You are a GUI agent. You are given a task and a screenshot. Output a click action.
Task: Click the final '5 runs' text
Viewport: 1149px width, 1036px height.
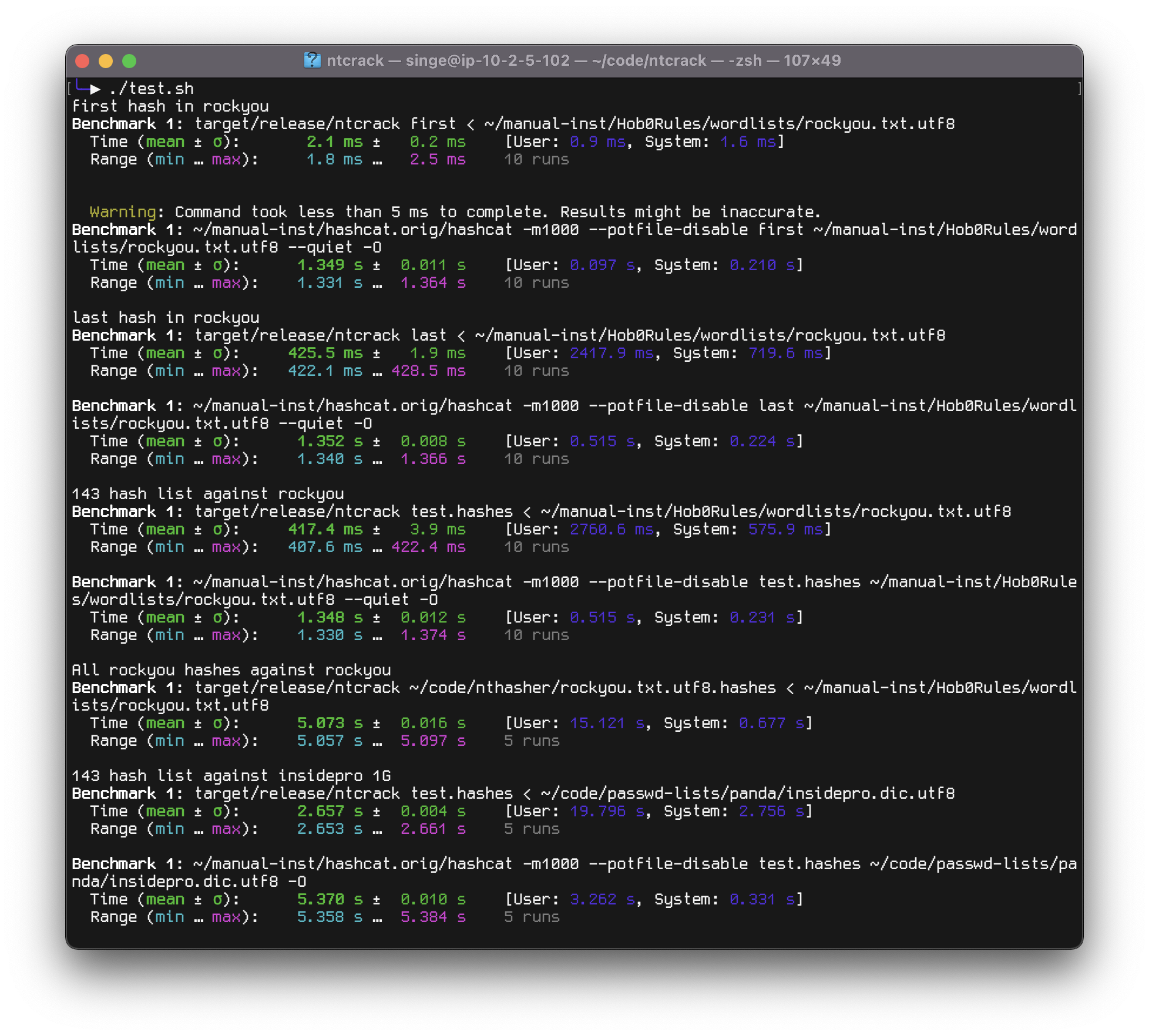[x=532, y=917]
